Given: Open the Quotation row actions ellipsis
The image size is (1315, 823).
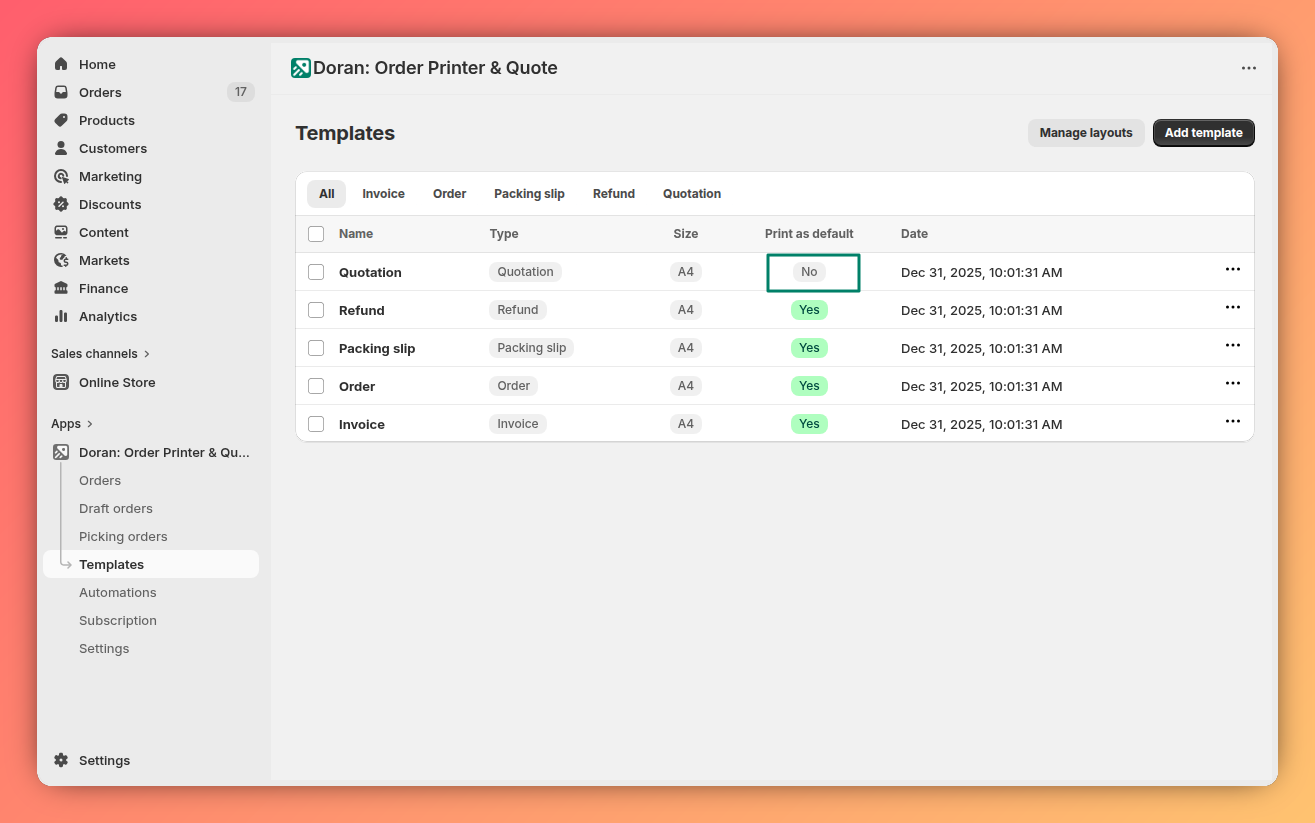Looking at the screenshot, I should (x=1233, y=270).
